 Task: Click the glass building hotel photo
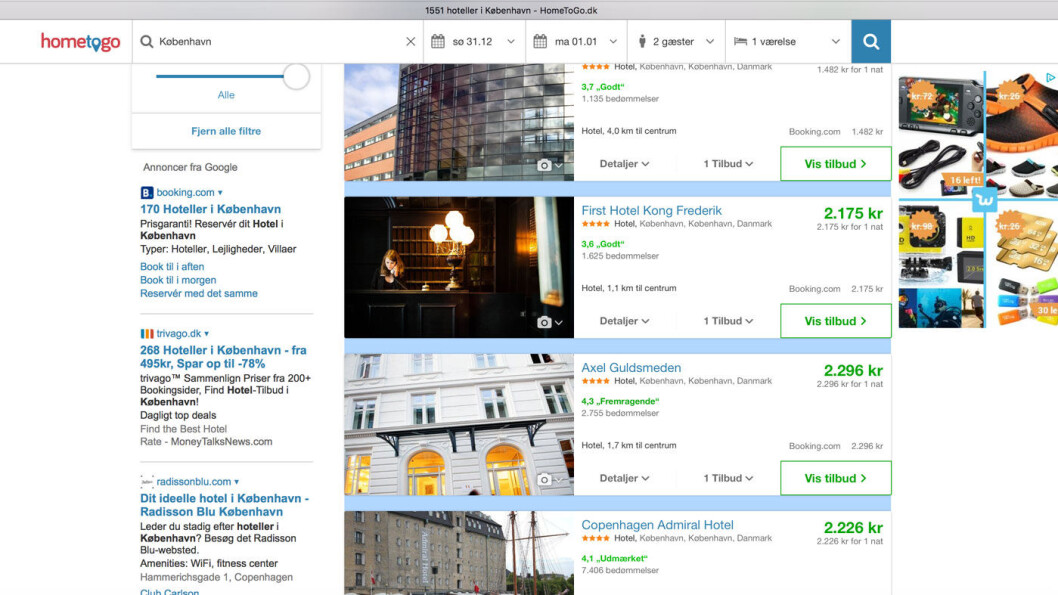(459, 122)
